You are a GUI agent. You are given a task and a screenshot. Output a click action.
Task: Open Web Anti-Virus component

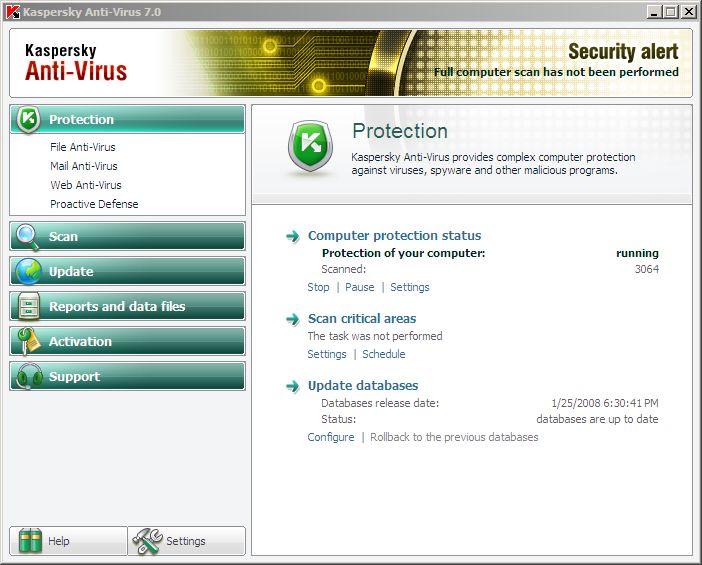(x=86, y=185)
